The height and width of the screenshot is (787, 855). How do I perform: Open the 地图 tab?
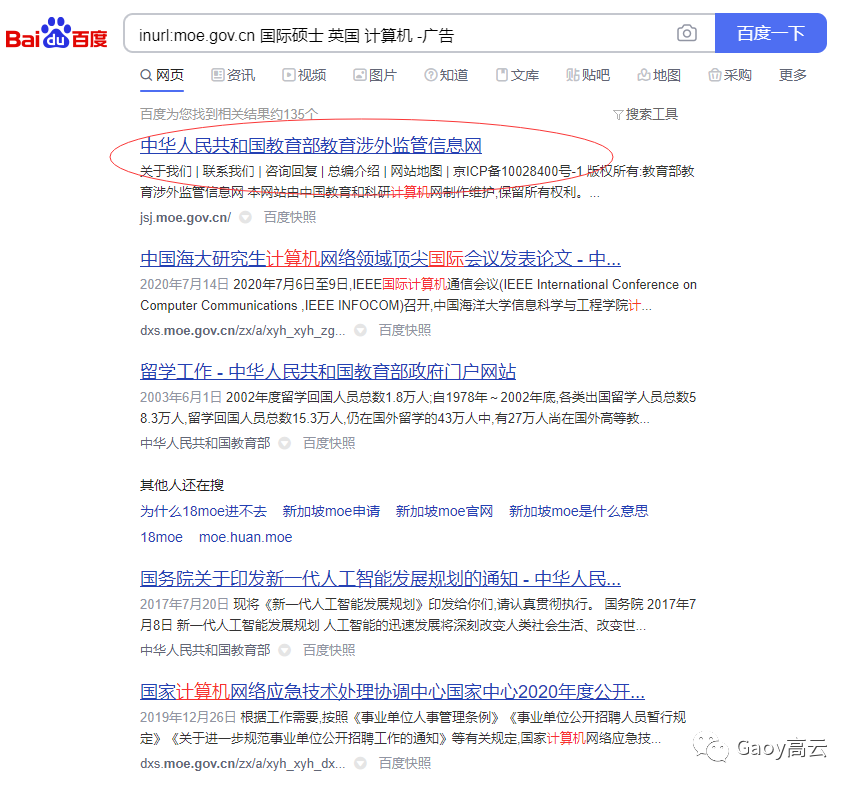659,75
